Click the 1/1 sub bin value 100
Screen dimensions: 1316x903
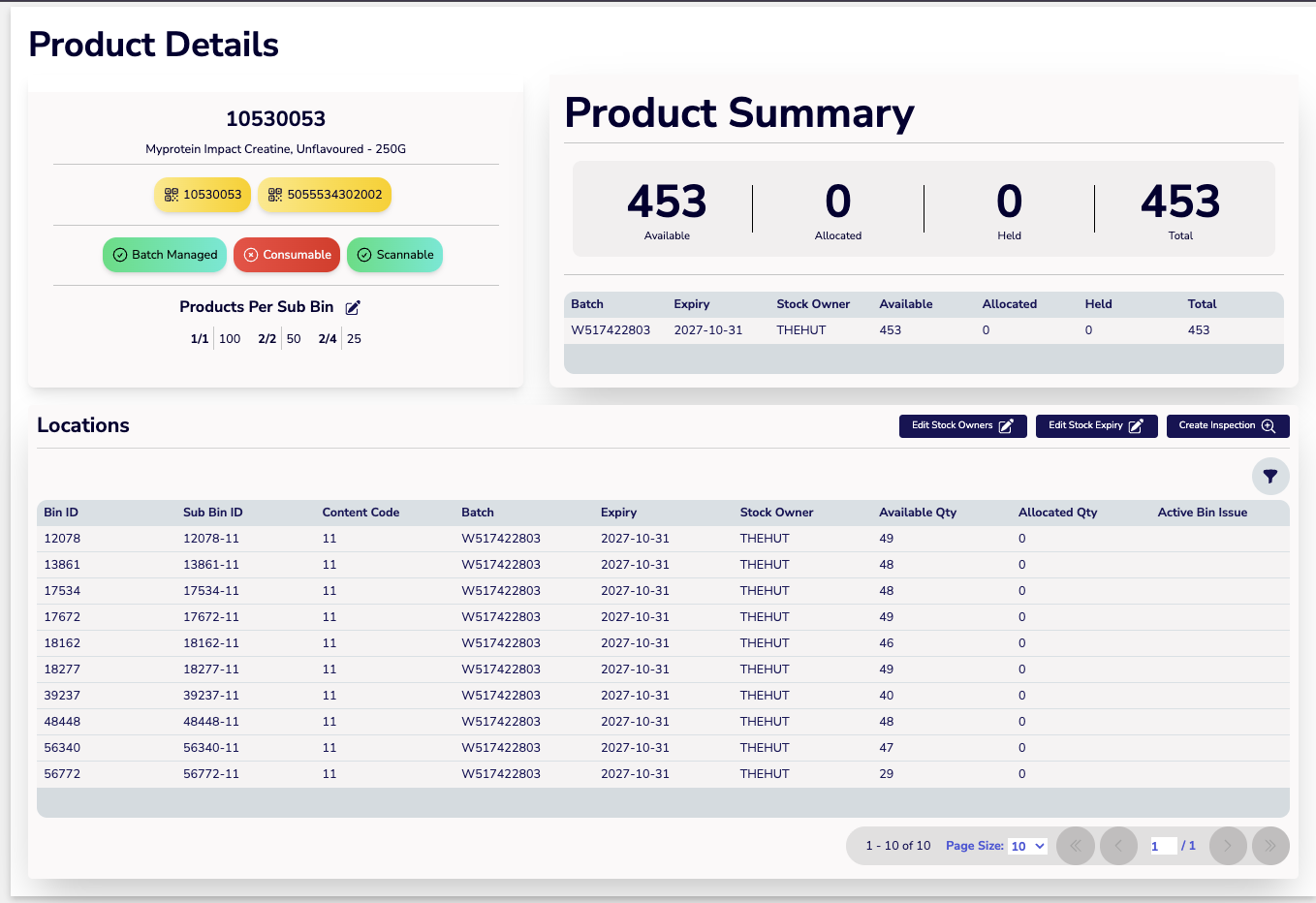230,339
